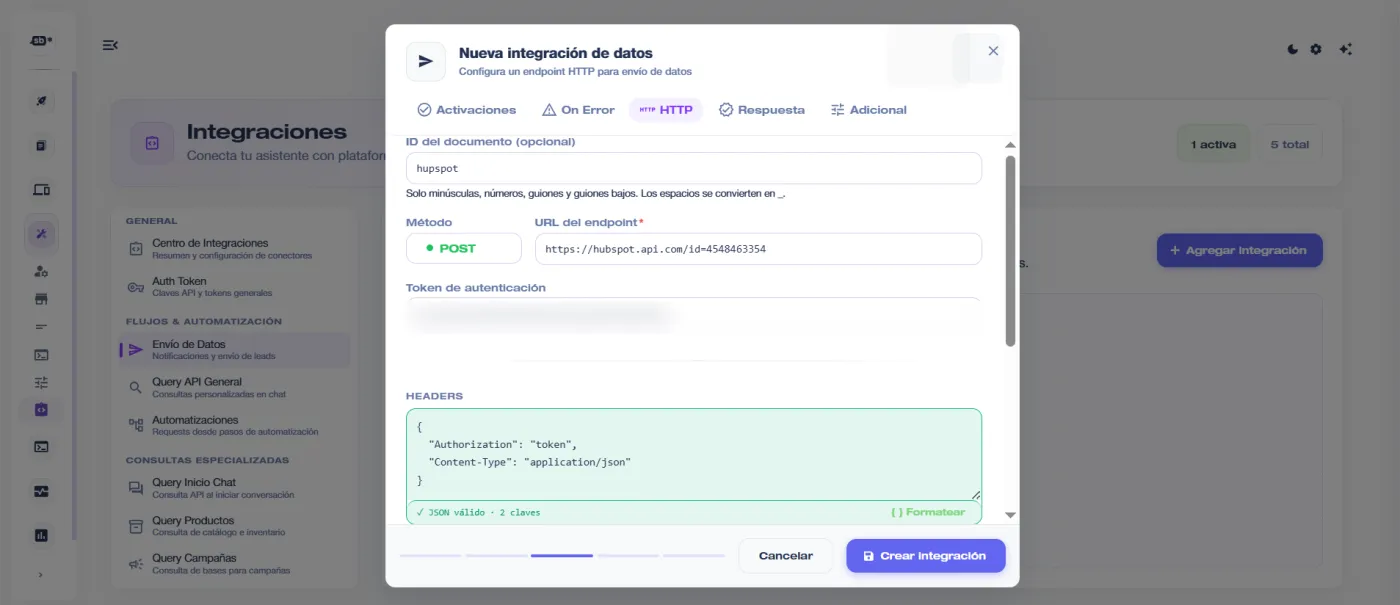Viewport: 1400px width, 605px height.
Task: Click the URL del endpoint field
Action: point(758,249)
